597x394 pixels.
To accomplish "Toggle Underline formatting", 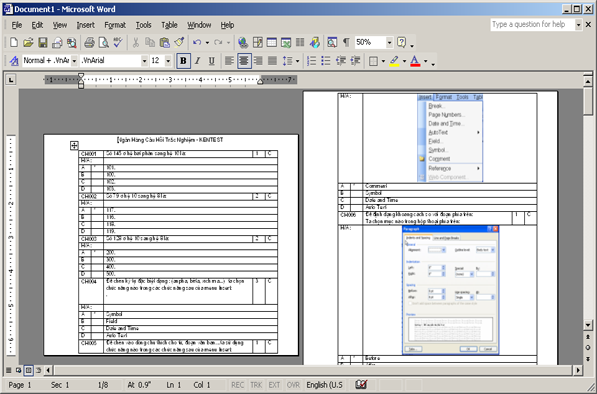I will (x=212, y=61).
